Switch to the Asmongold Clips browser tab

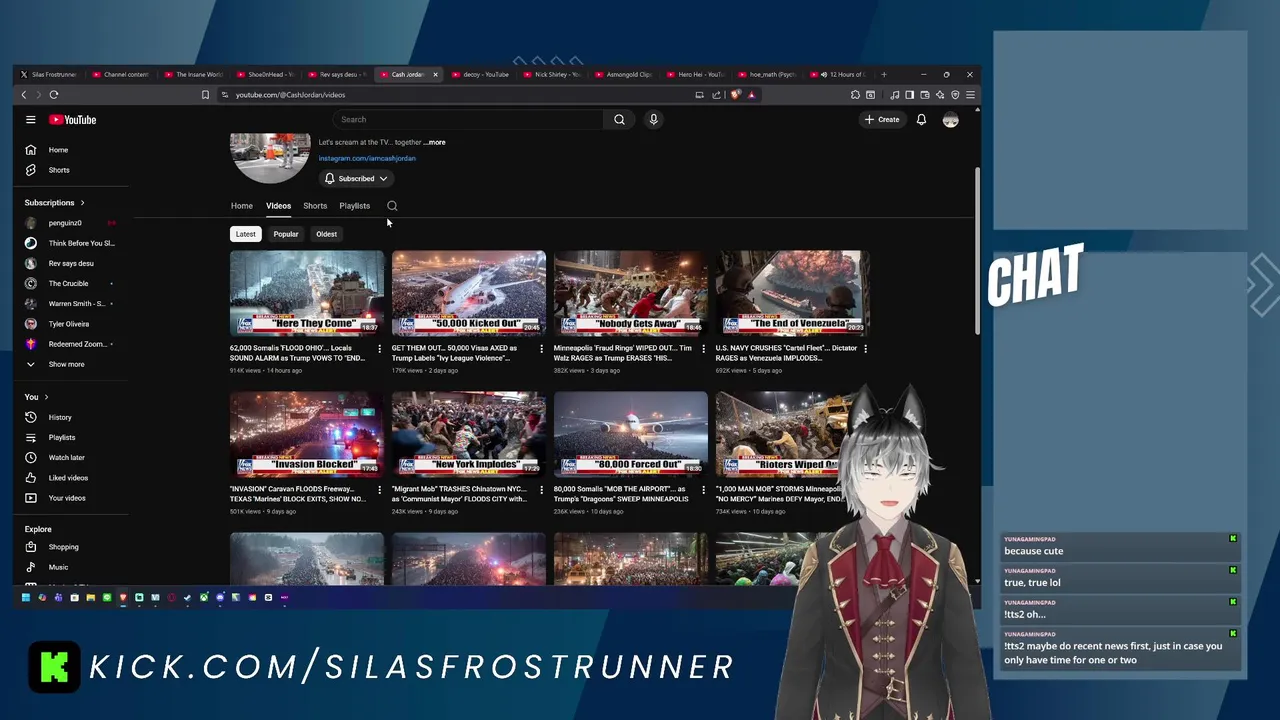tap(624, 74)
